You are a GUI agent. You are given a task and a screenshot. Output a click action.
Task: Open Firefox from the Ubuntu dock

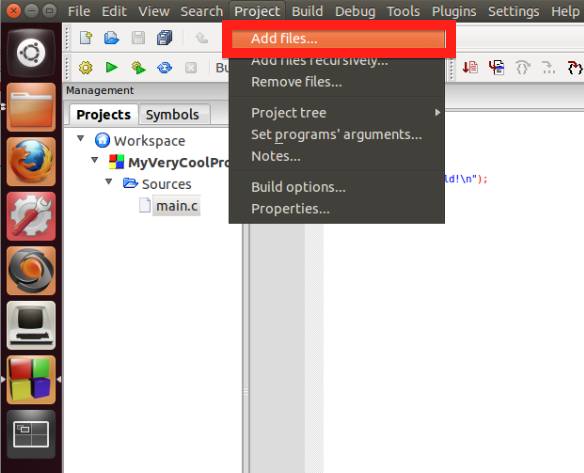pos(31,161)
